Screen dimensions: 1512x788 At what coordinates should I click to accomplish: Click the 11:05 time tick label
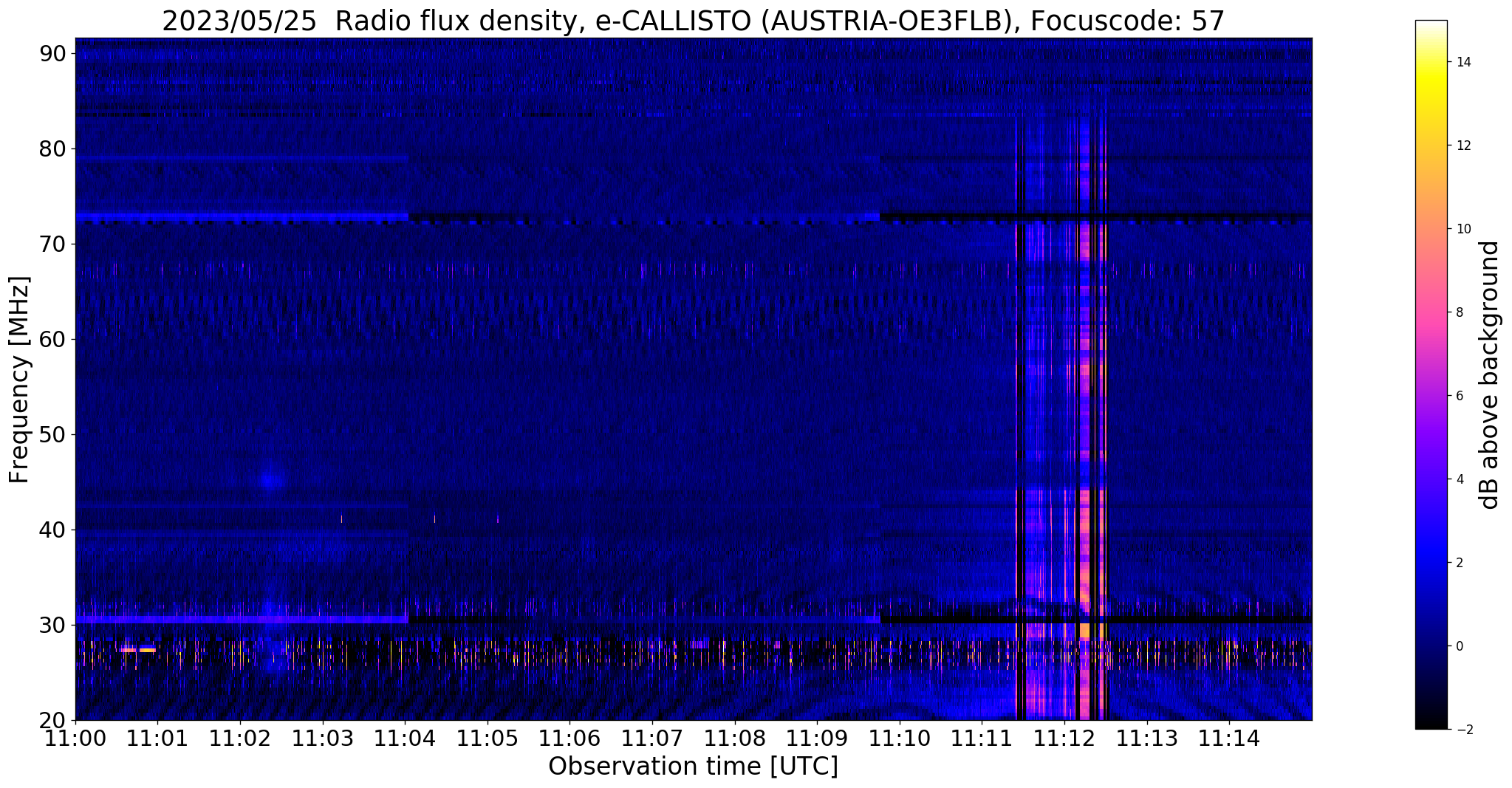click(488, 739)
